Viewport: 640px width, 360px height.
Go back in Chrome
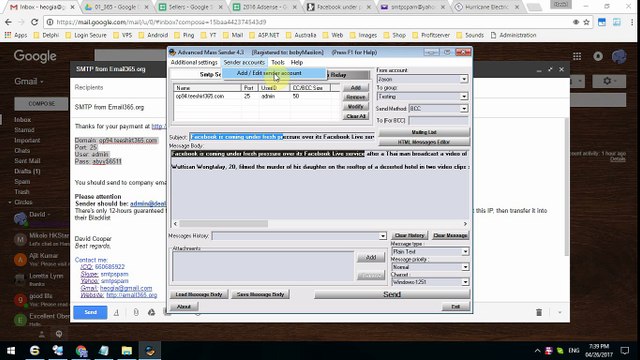tap(9, 22)
